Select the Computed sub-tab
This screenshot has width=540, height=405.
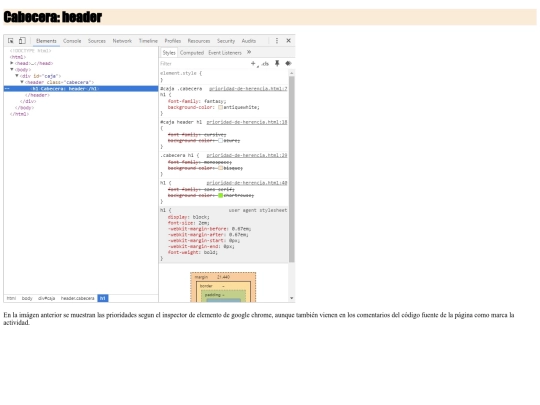click(192, 53)
